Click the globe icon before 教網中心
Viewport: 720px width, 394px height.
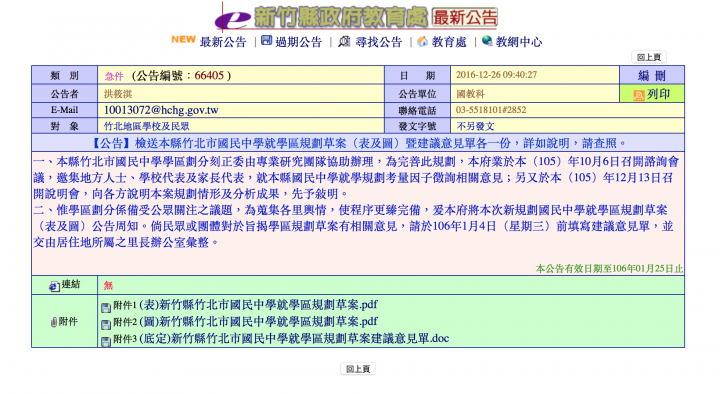487,41
